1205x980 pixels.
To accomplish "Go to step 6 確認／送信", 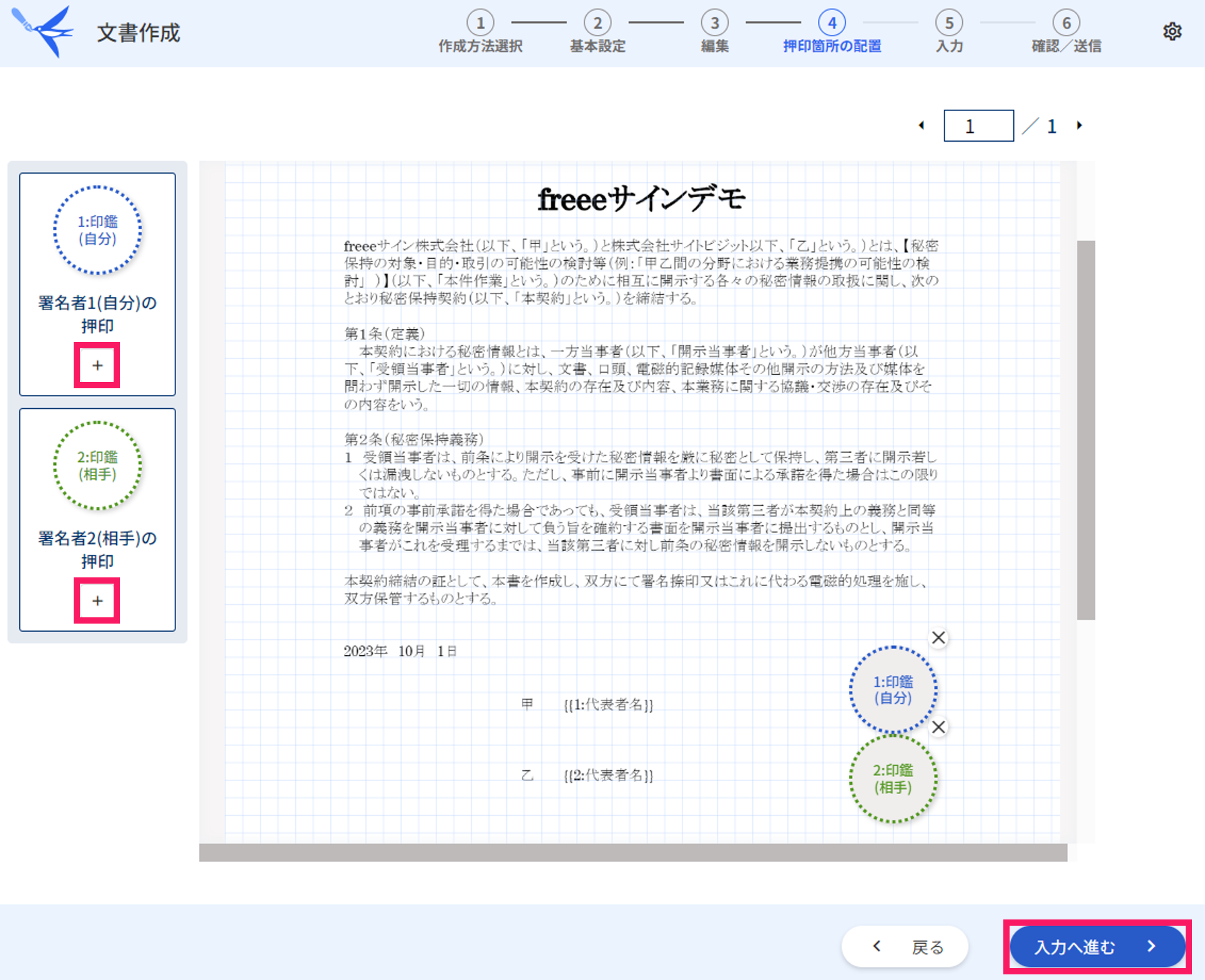I will [x=1066, y=32].
